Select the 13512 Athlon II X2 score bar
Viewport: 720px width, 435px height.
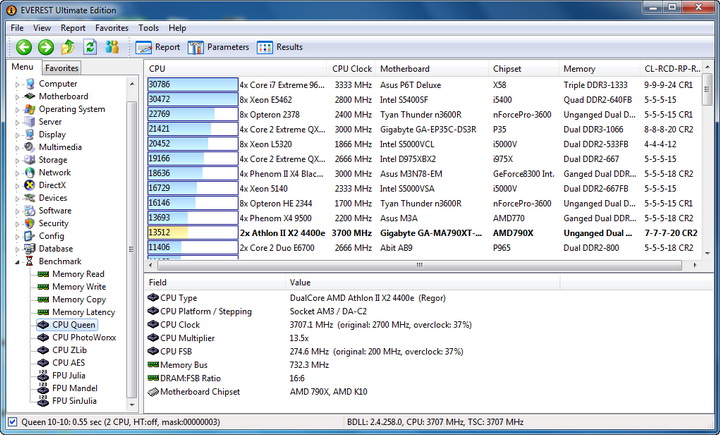pos(192,233)
